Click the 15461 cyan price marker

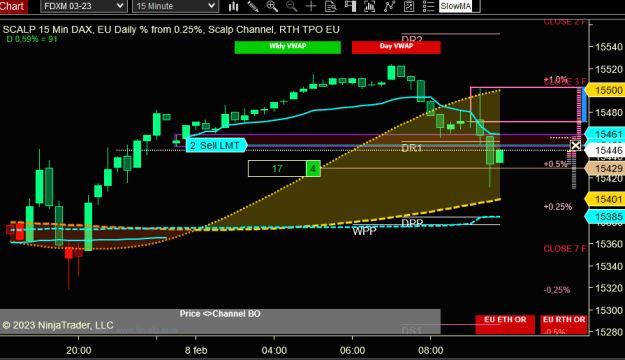pos(605,134)
